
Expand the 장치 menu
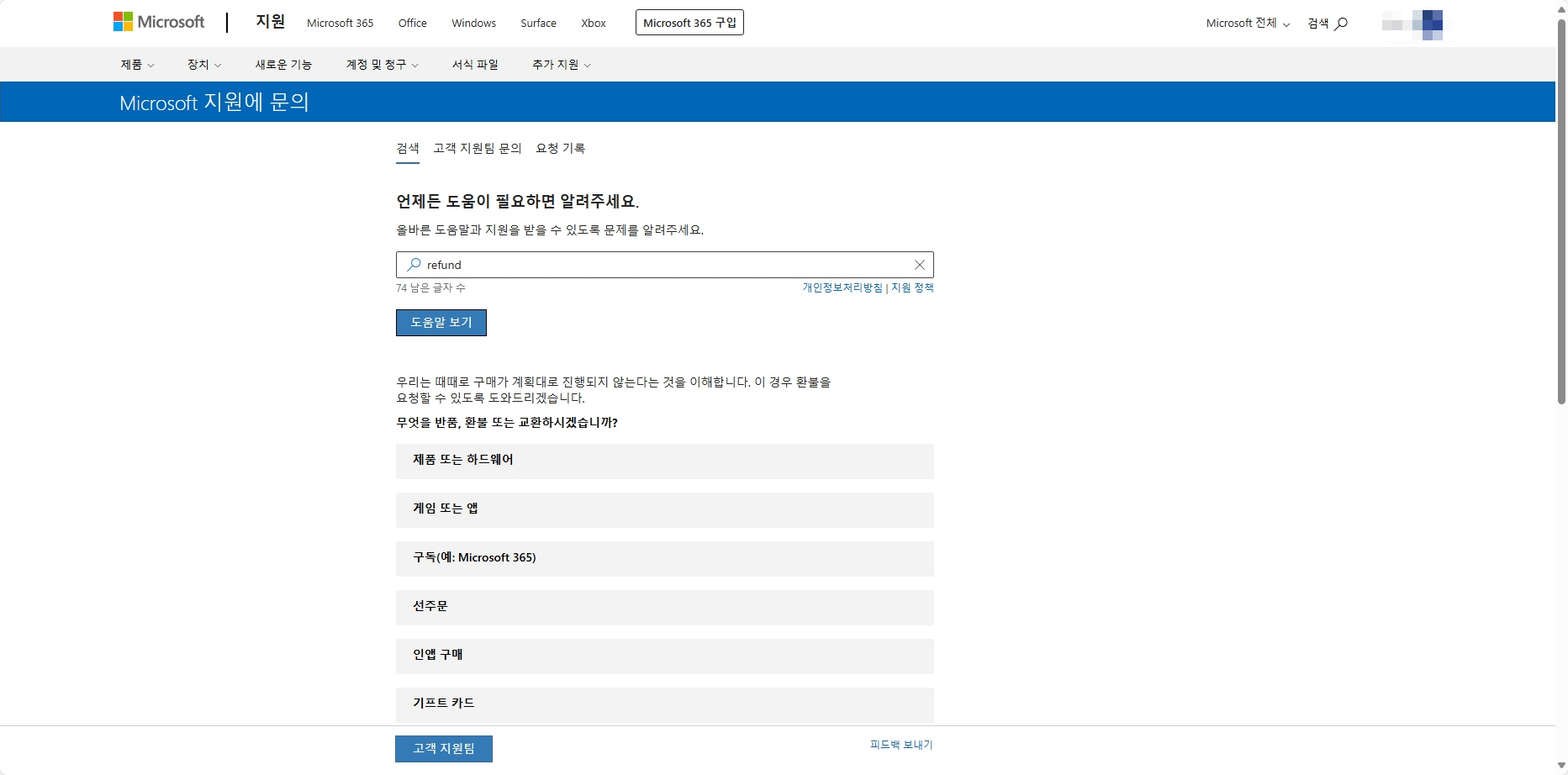point(204,65)
